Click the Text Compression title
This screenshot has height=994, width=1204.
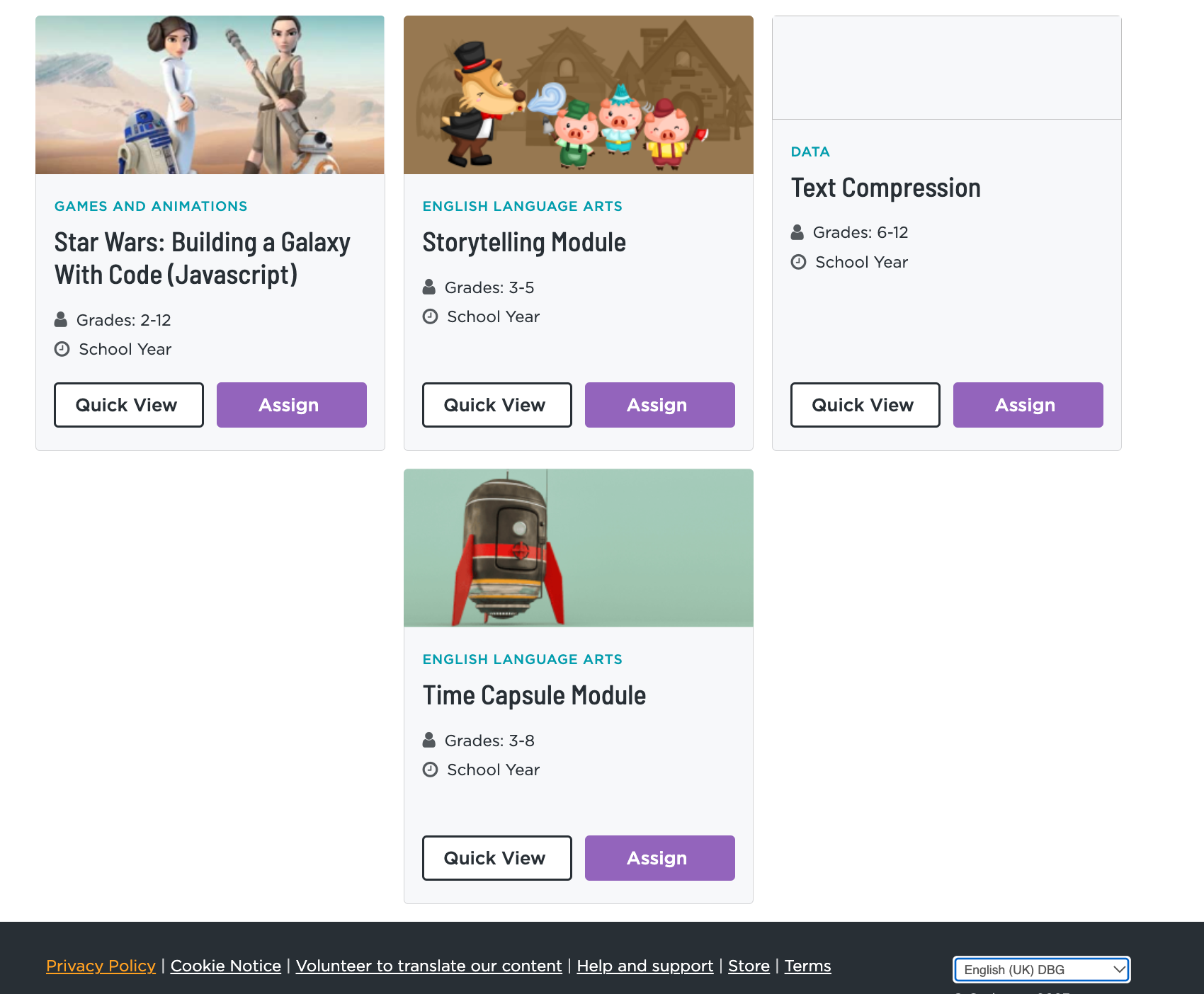tap(886, 188)
